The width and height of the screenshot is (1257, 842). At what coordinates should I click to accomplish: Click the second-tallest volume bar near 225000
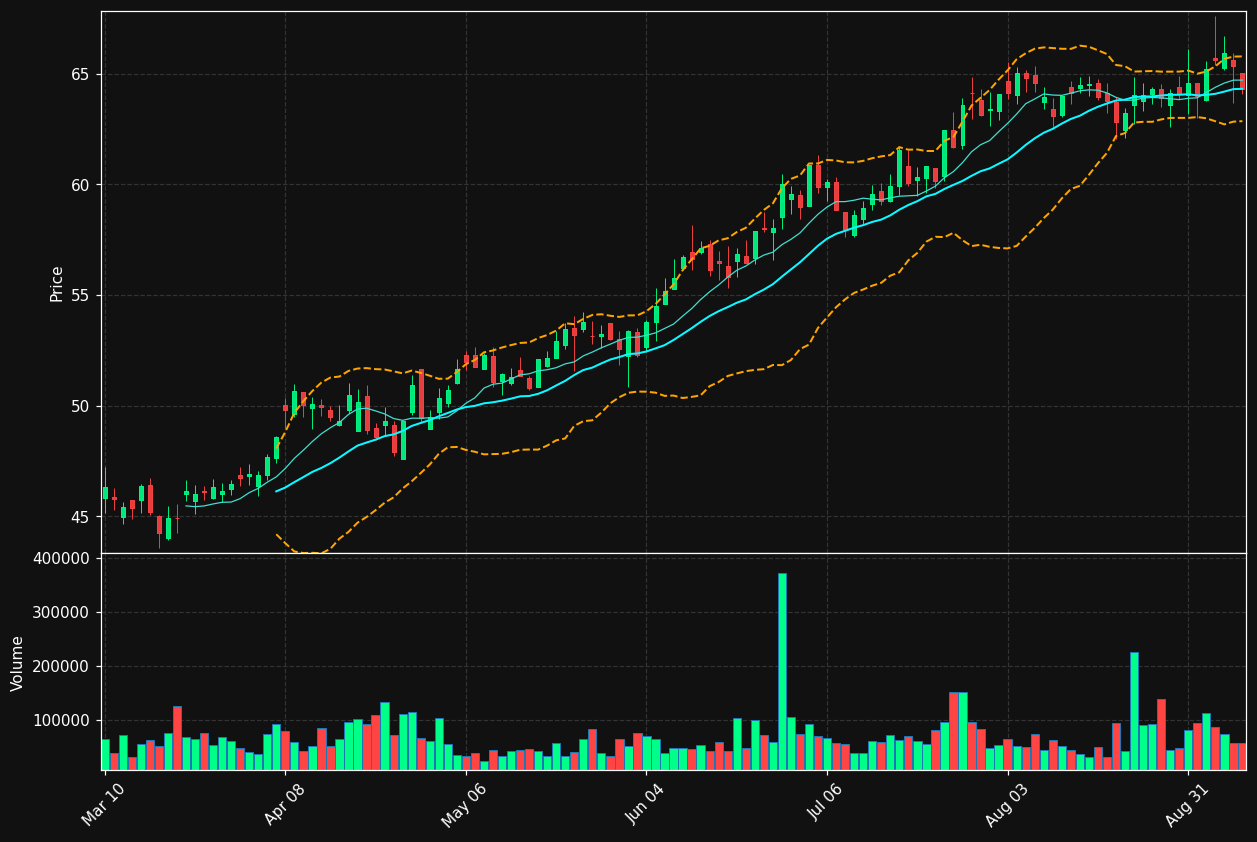1134,711
